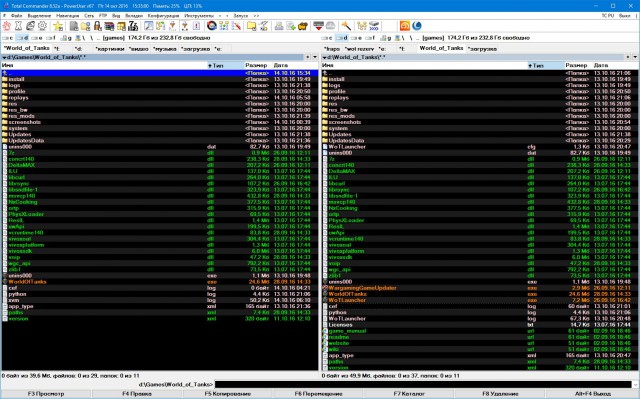The image size is (640, 399).
Task: Click the Alt+F4 Выход button
Action: coord(593,394)
